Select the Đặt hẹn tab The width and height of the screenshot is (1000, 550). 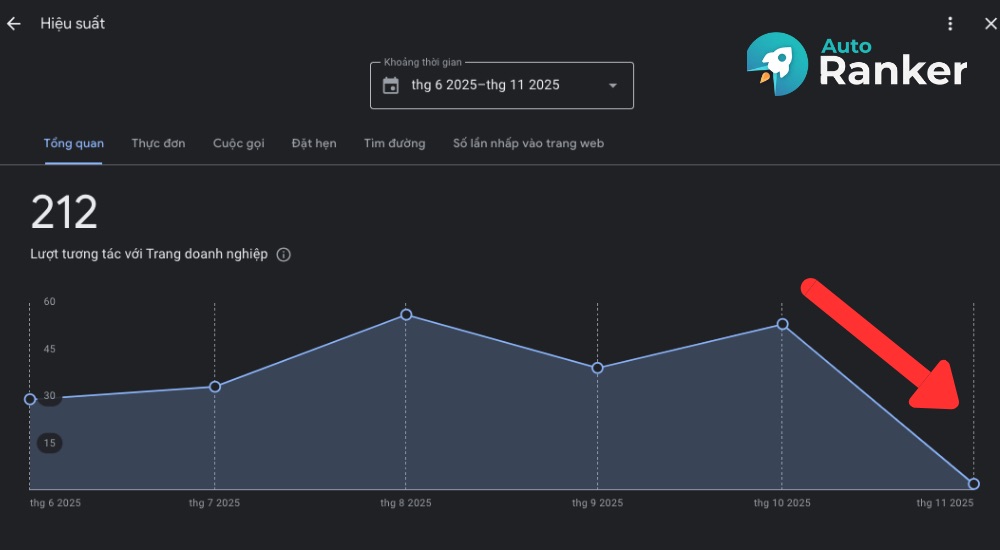[314, 143]
